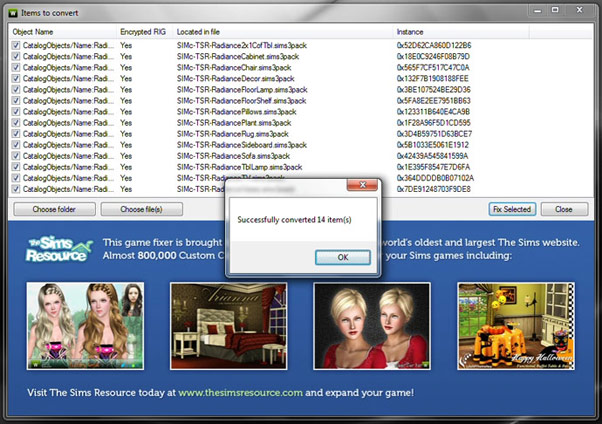This screenshot has height=424, width=602.
Task: Toggle the RadianceChair row checkbox
Action: point(15,69)
